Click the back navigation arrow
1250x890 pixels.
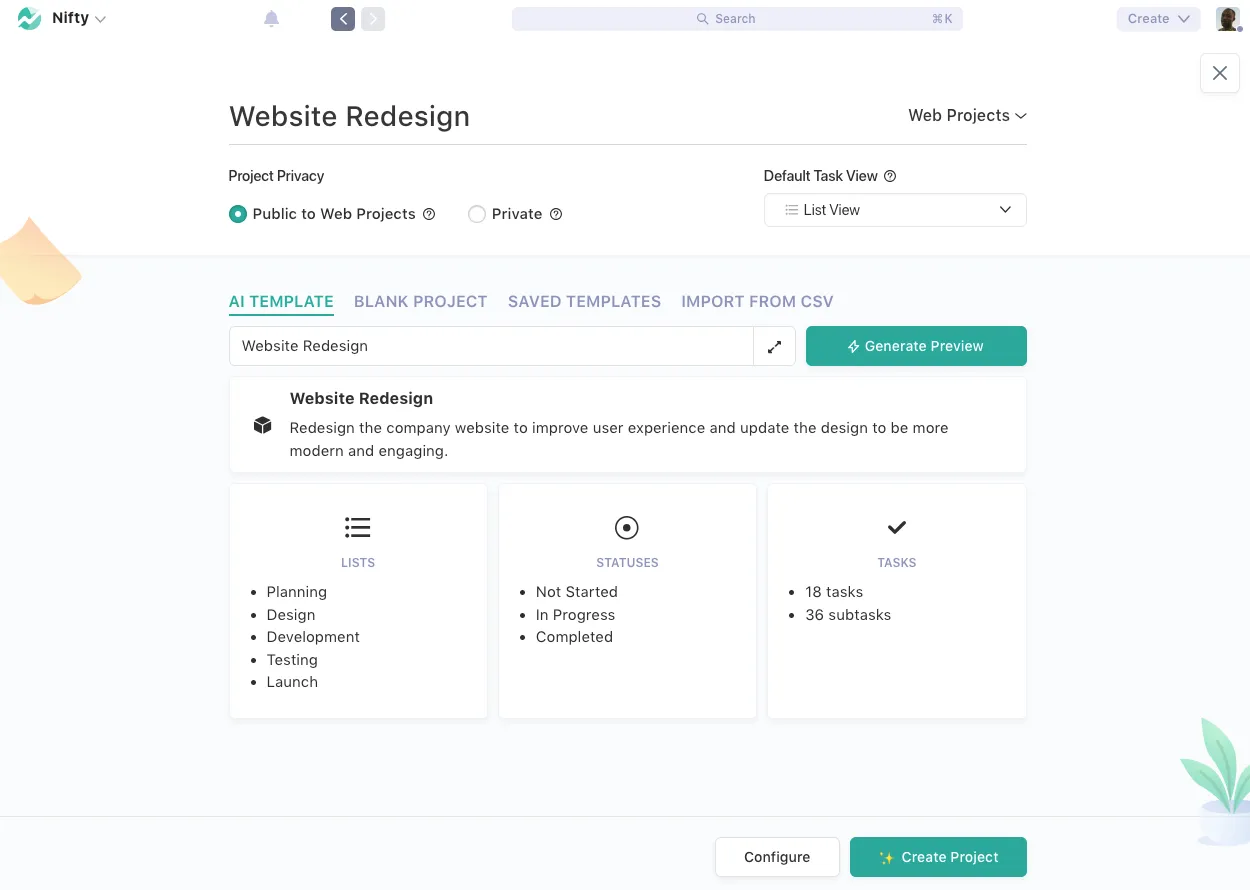(343, 18)
